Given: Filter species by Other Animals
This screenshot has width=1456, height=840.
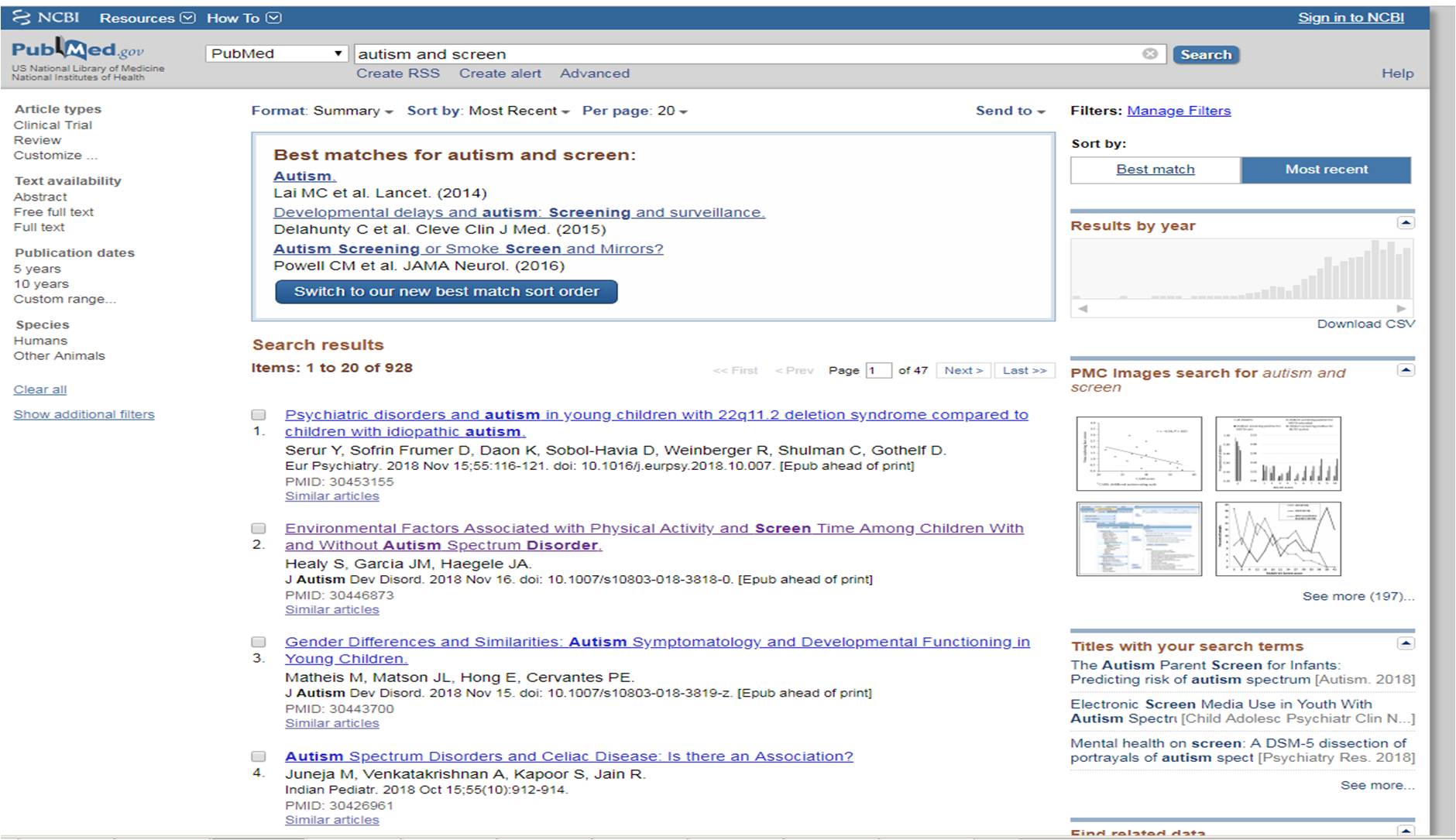Looking at the screenshot, I should pyautogui.click(x=59, y=356).
